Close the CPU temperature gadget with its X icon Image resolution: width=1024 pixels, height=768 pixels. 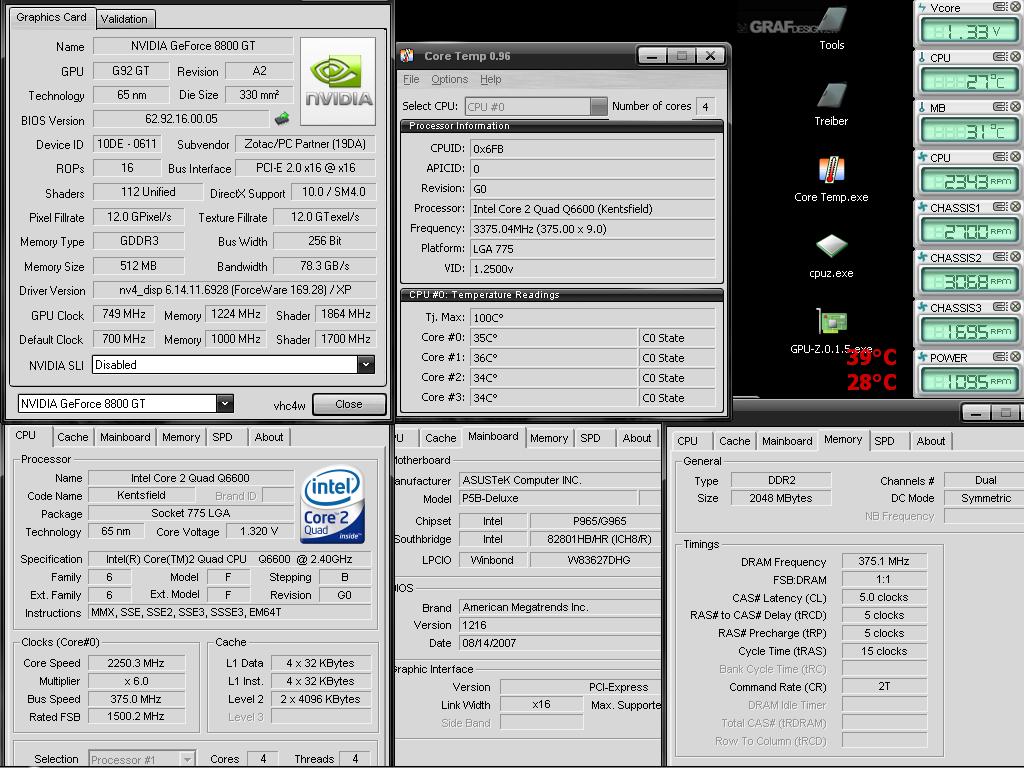click(1016, 57)
